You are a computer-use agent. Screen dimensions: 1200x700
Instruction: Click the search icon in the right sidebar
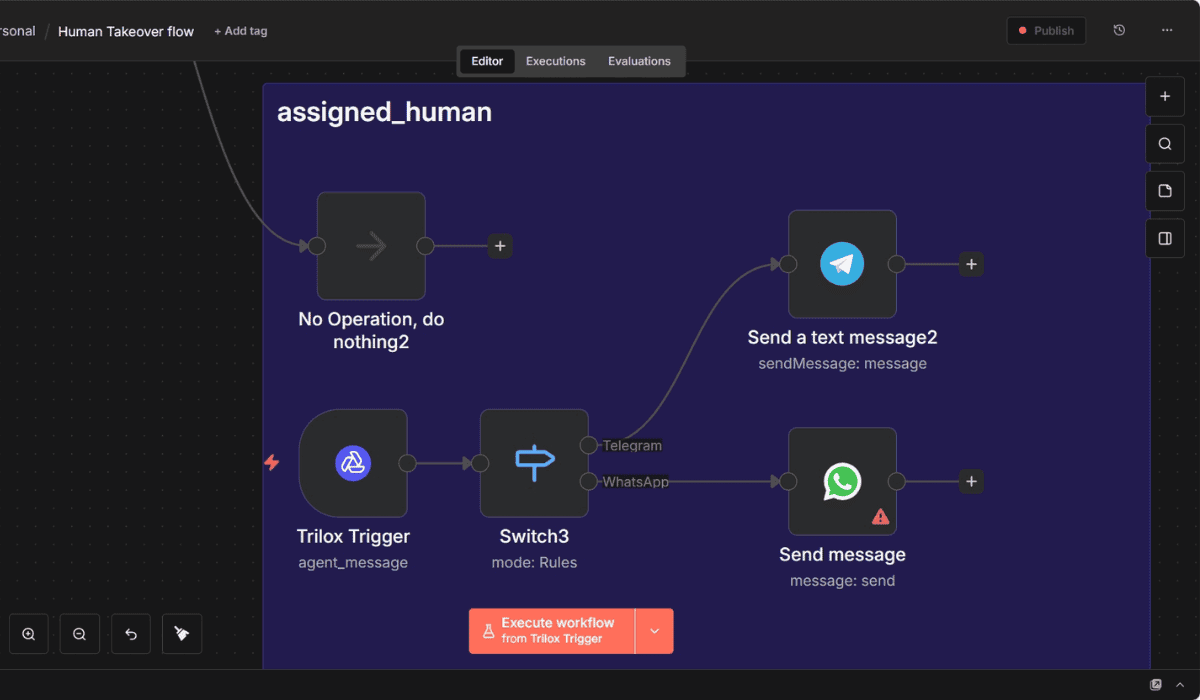pyautogui.click(x=1164, y=143)
